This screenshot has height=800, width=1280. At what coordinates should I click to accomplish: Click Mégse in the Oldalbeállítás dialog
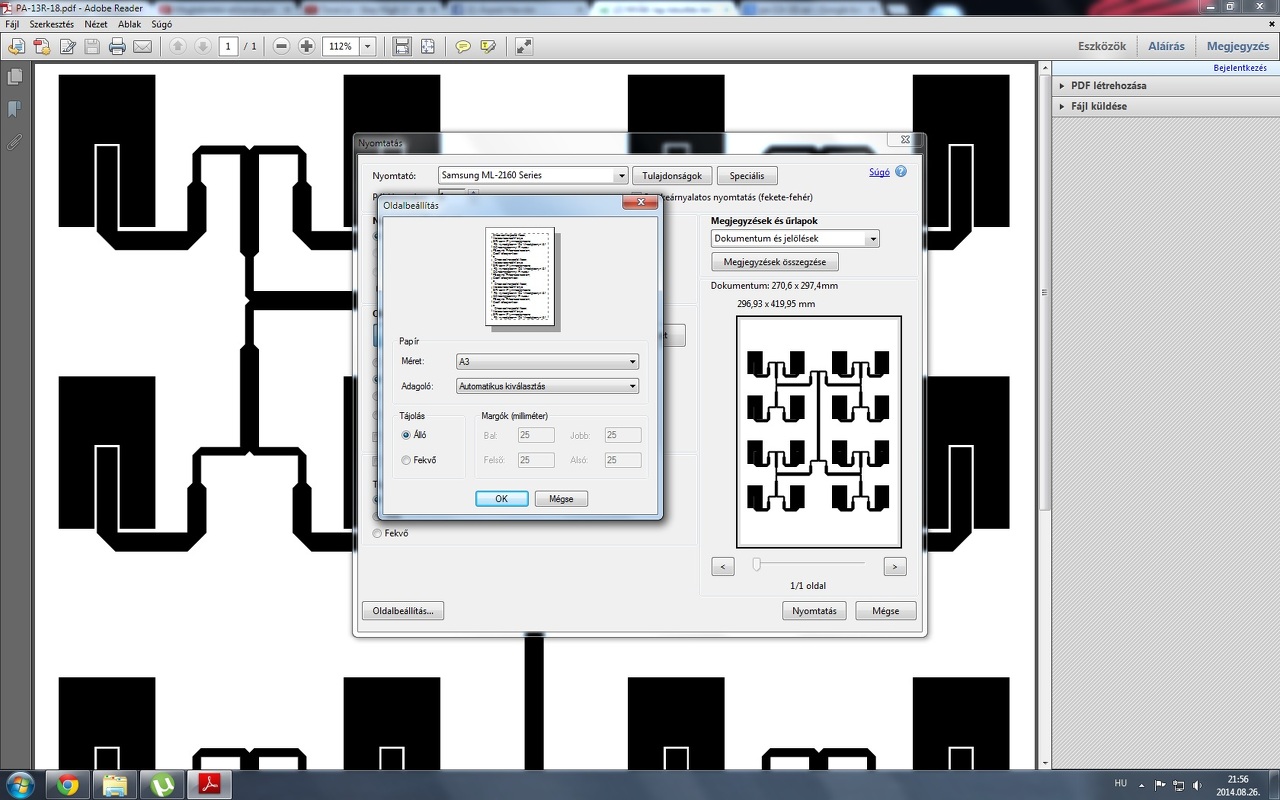coord(561,498)
